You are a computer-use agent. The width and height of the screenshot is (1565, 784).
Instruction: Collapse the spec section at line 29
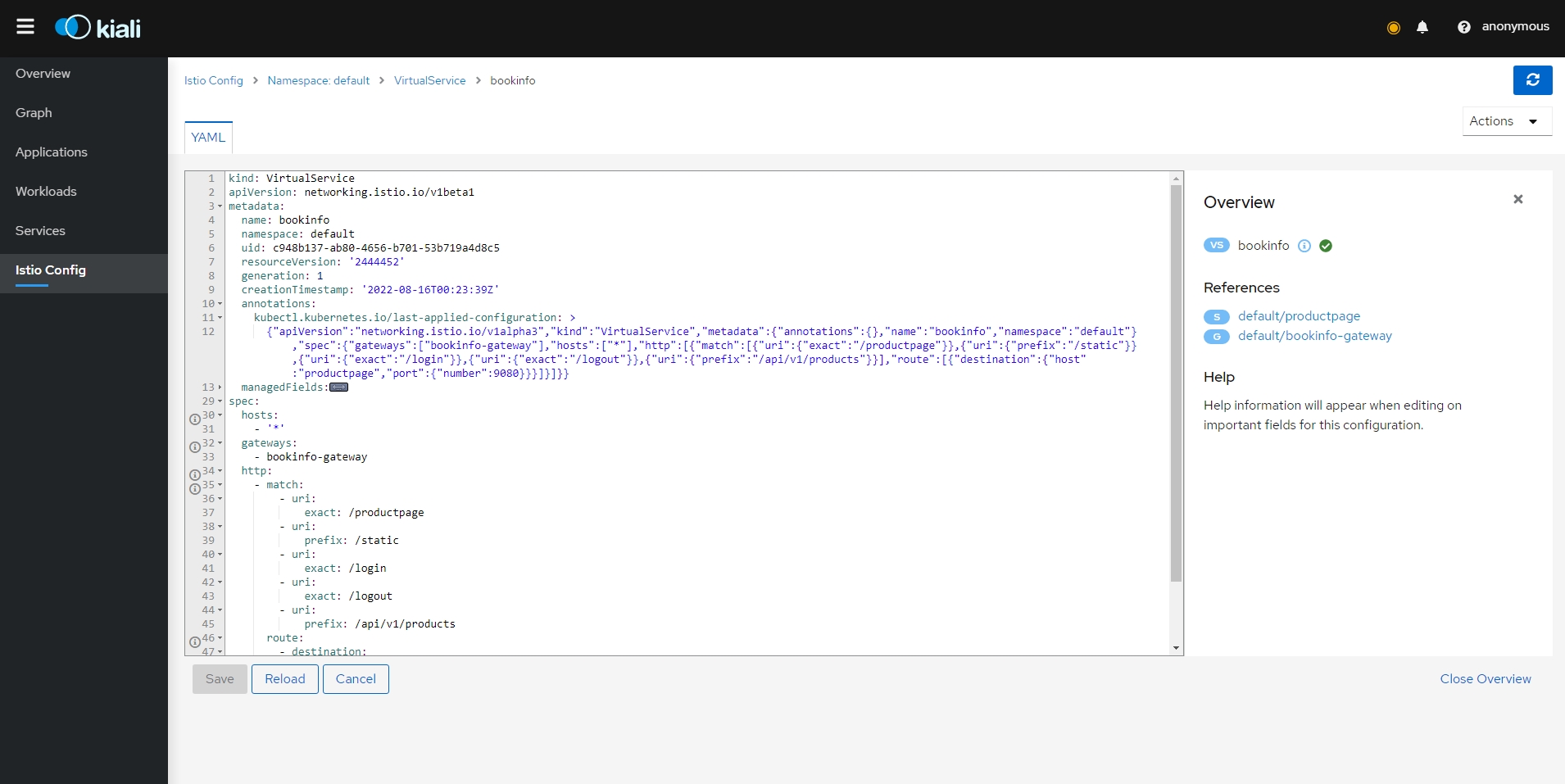point(220,401)
